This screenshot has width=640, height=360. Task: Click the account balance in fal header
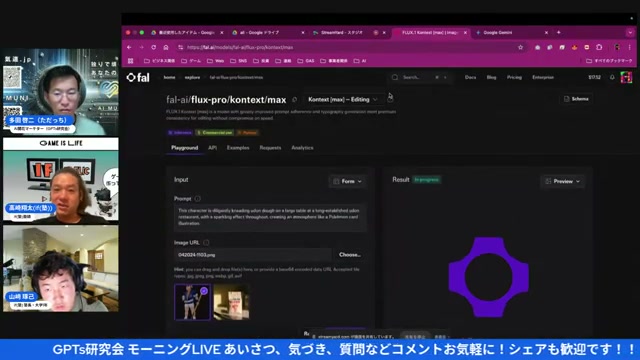594,77
